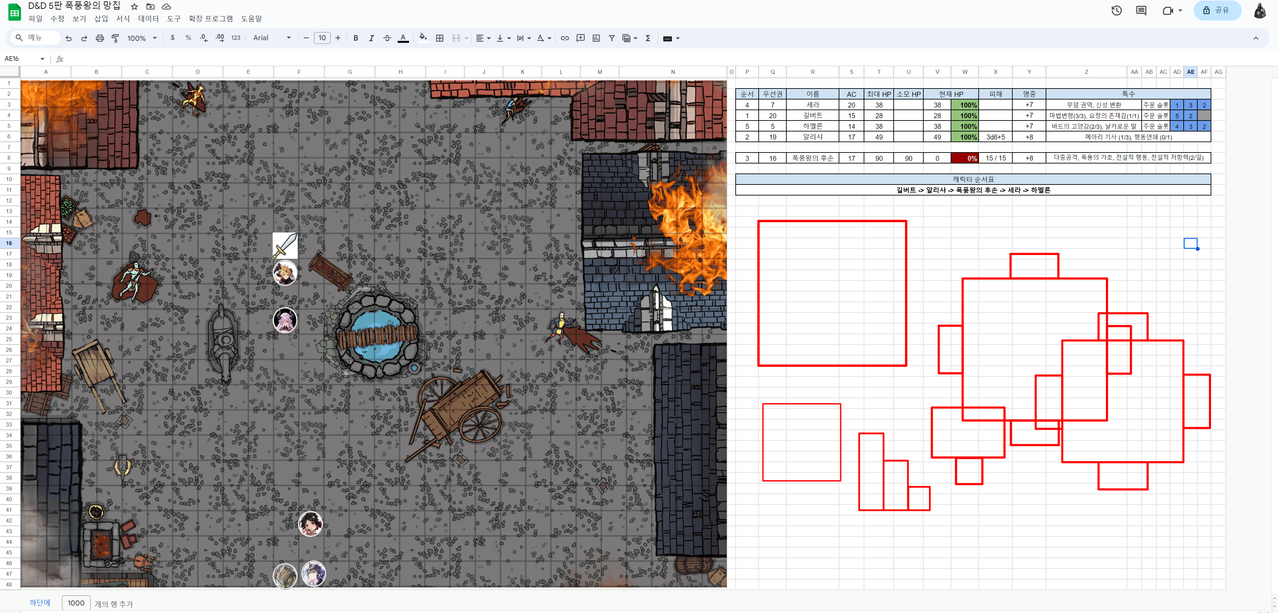
Task: Open the 보기 menu
Action: click(79, 19)
